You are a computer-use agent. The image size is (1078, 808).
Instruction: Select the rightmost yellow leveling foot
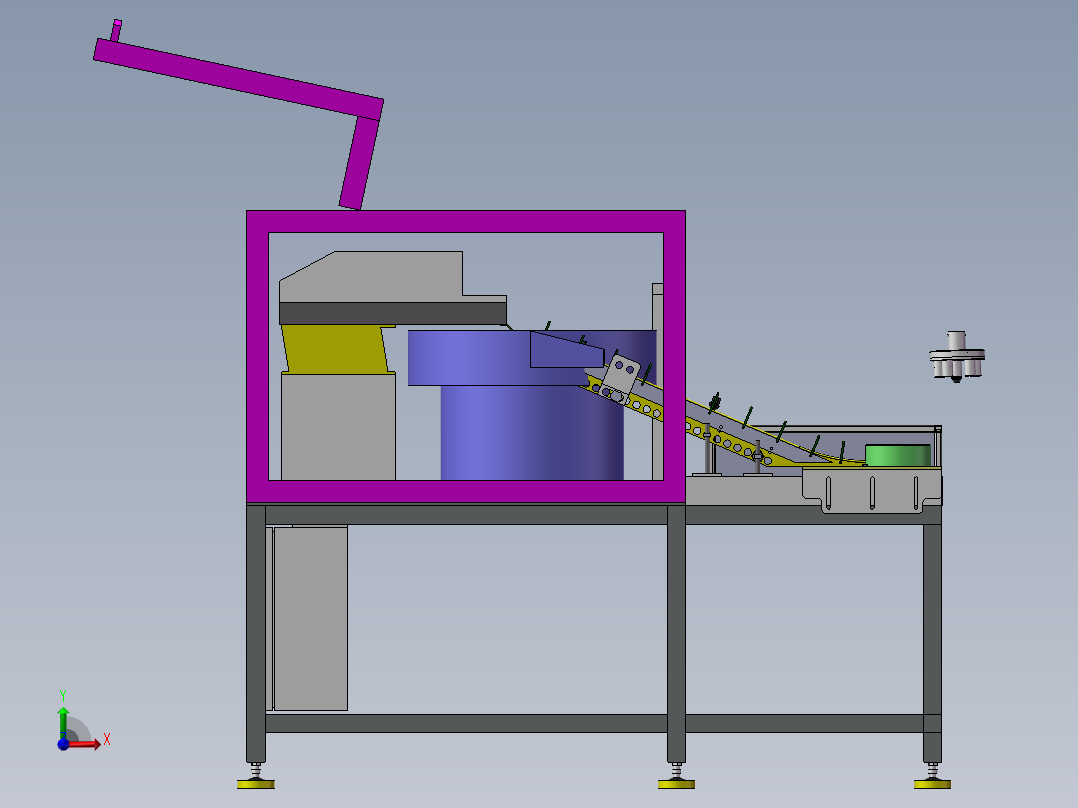click(932, 784)
